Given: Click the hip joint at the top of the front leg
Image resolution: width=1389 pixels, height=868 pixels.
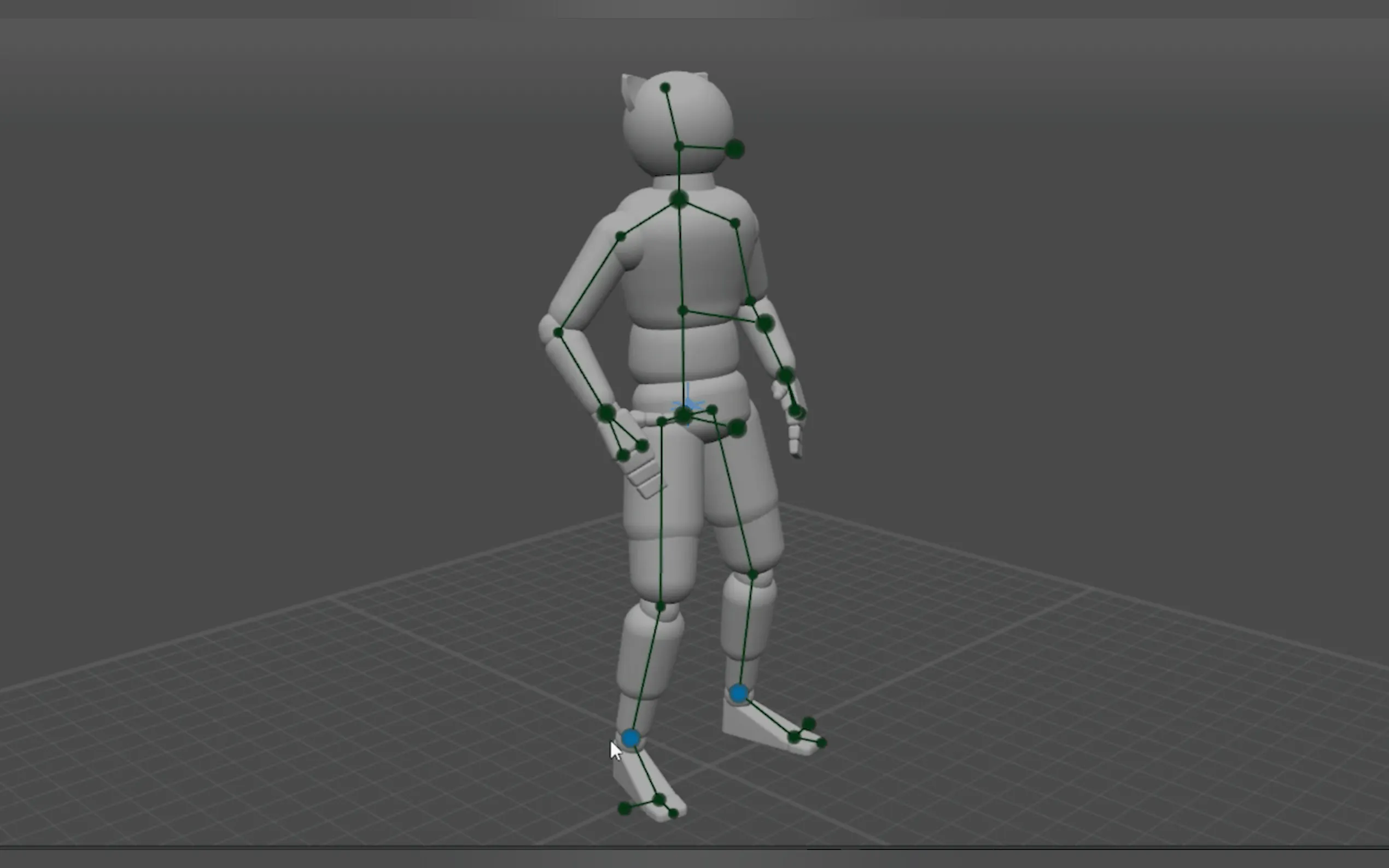Looking at the screenshot, I should coord(662,422).
